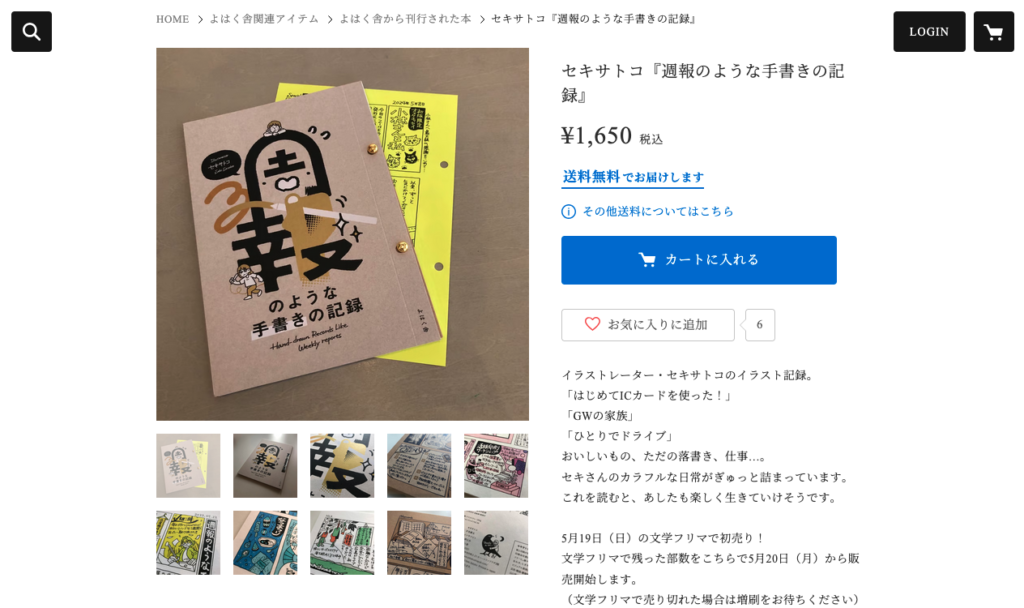Image resolution: width=1024 pixels, height=608 pixels.
Task: Open the shopping cart icon in header
Action: tap(993, 31)
